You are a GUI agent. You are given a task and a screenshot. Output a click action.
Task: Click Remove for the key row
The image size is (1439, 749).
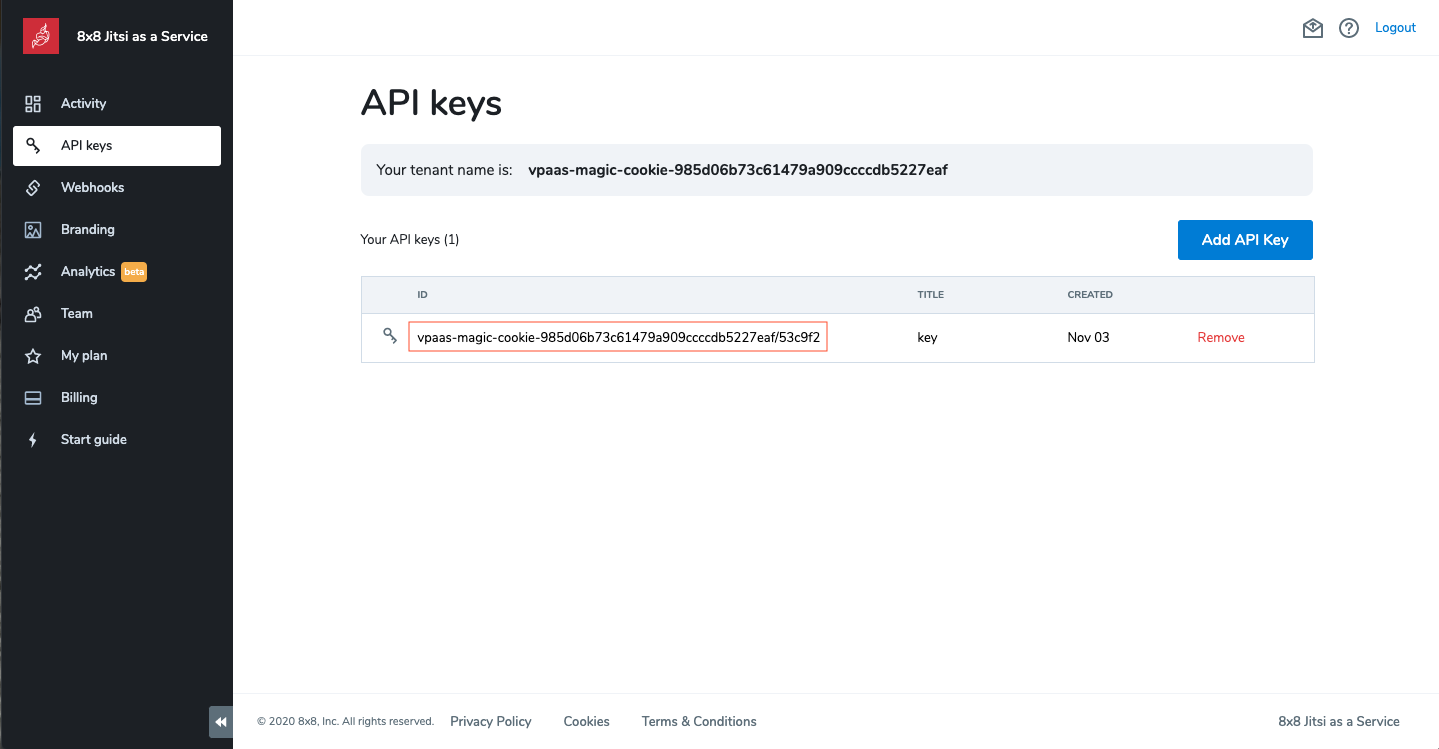click(1221, 338)
